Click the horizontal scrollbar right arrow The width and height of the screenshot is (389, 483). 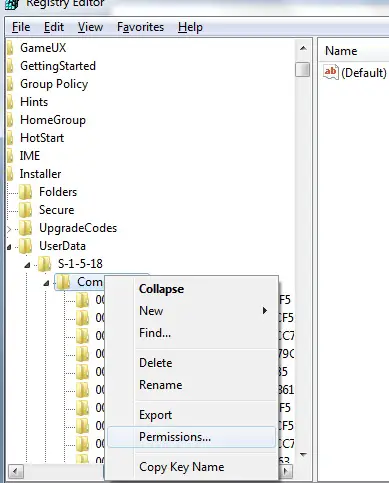tap(286, 471)
